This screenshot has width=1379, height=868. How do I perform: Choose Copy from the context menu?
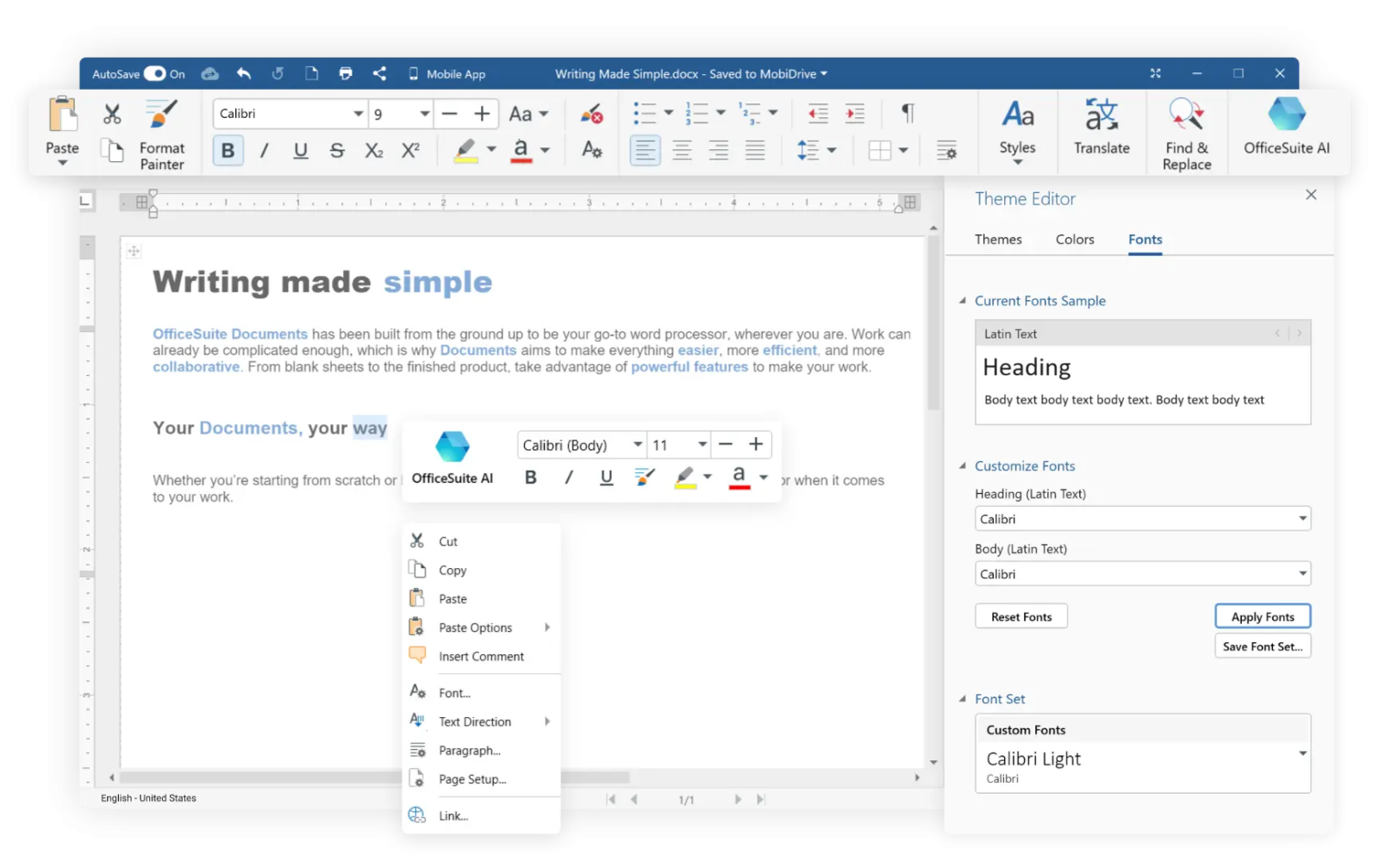pyautogui.click(x=481, y=571)
